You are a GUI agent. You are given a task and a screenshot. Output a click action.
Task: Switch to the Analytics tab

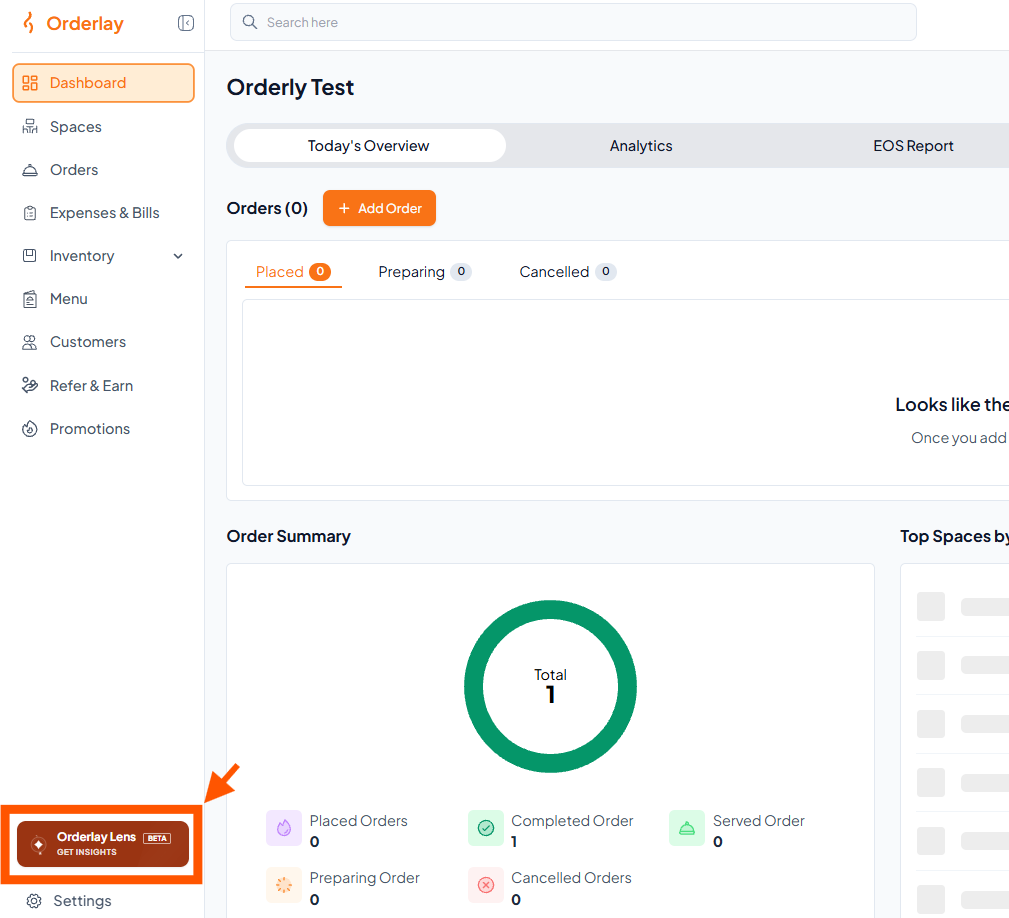[x=641, y=146]
